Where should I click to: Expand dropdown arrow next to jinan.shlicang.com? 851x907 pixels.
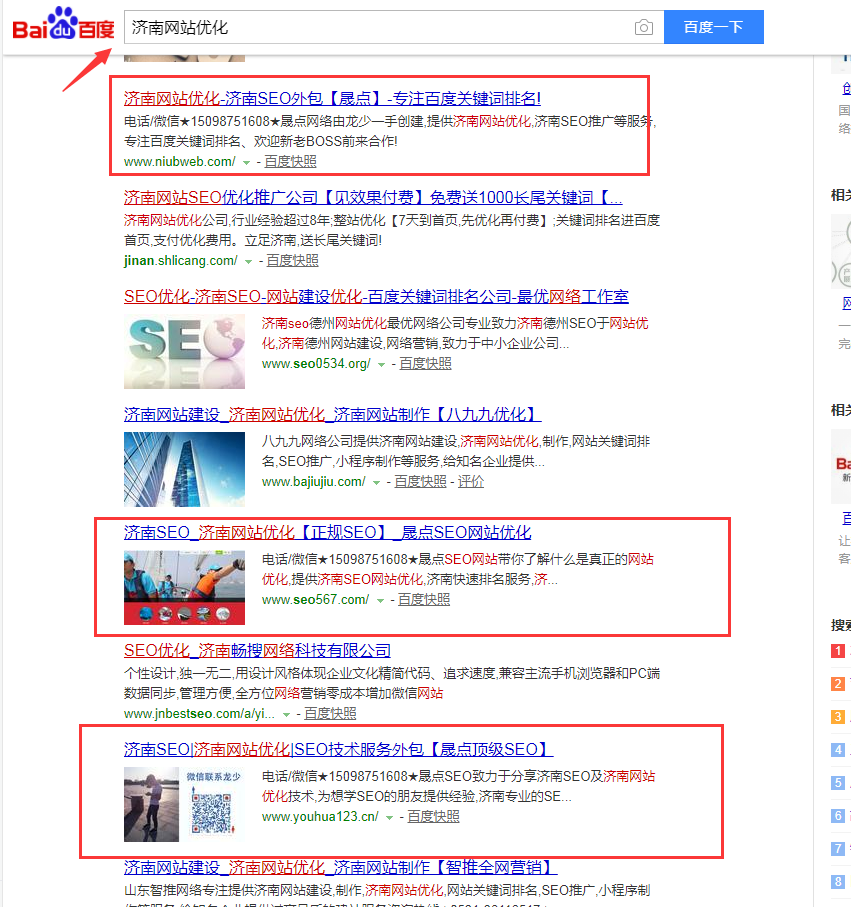pos(248,261)
